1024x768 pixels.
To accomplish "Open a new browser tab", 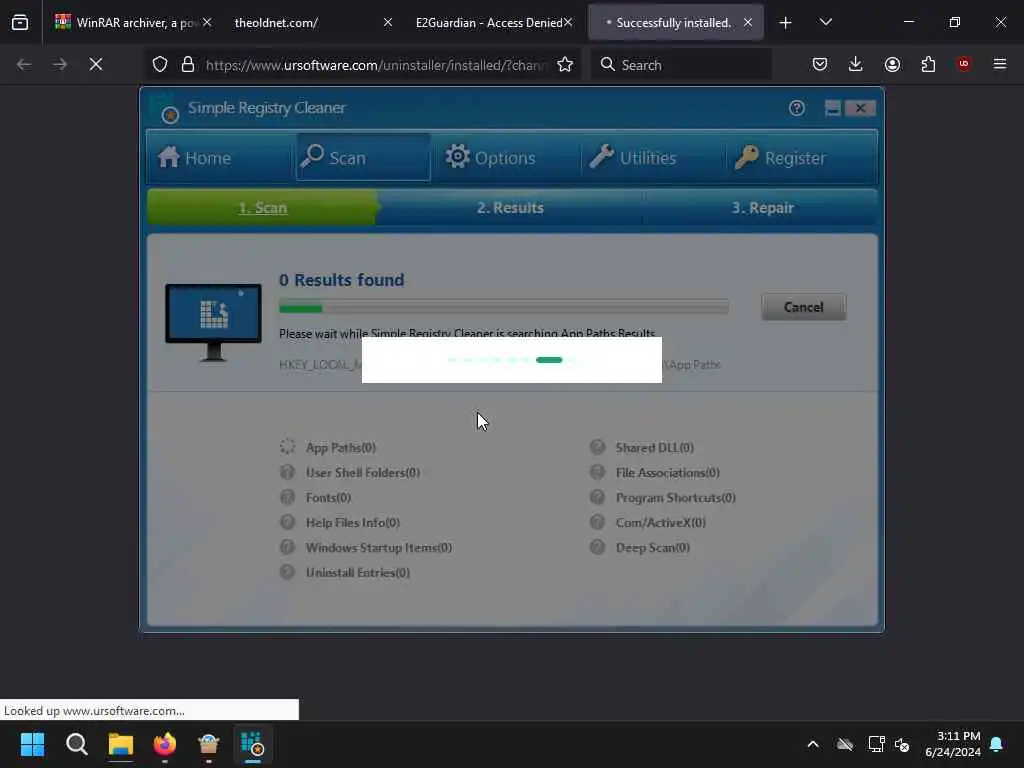I will point(786,23).
